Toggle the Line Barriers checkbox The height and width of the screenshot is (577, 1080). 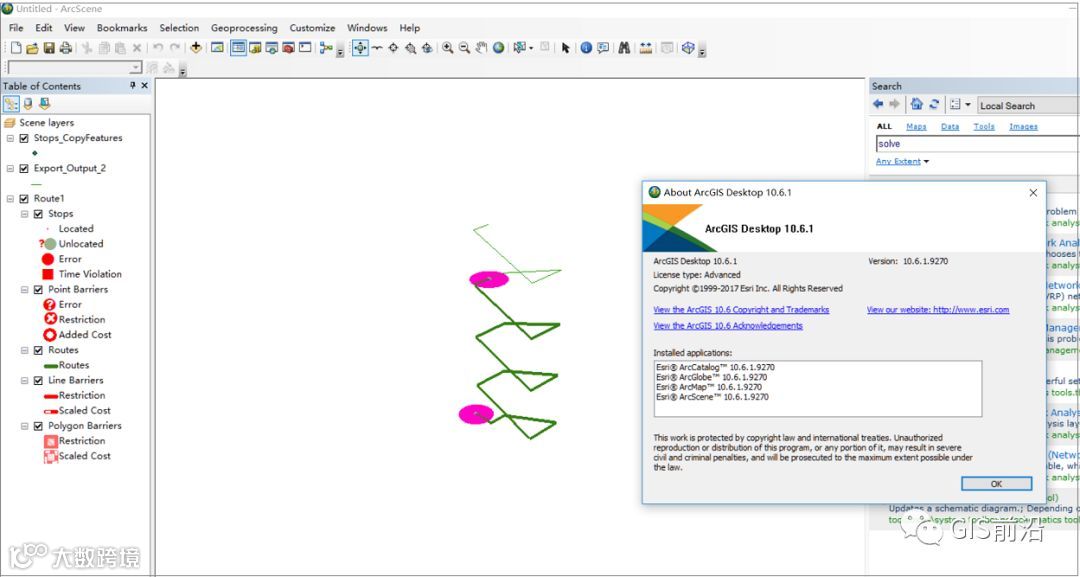[39, 380]
